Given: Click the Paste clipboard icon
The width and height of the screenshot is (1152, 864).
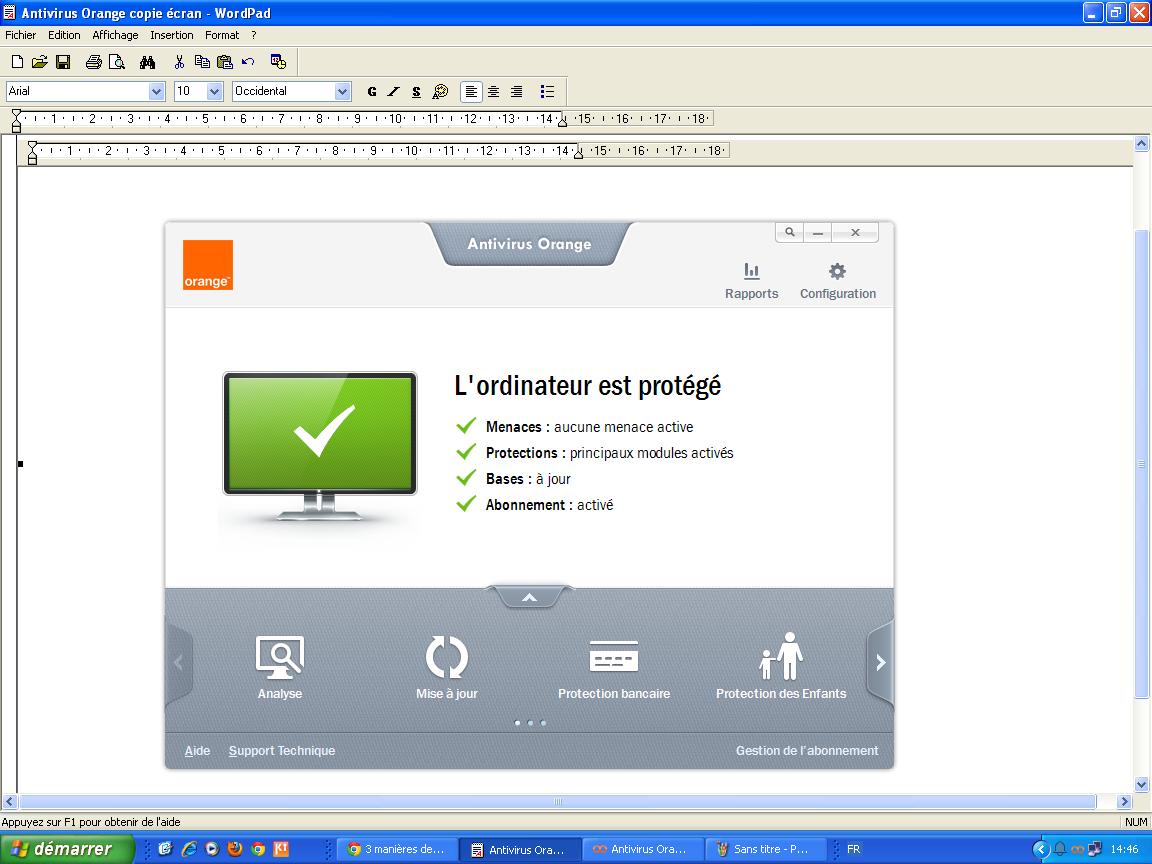Looking at the screenshot, I should pos(225,62).
